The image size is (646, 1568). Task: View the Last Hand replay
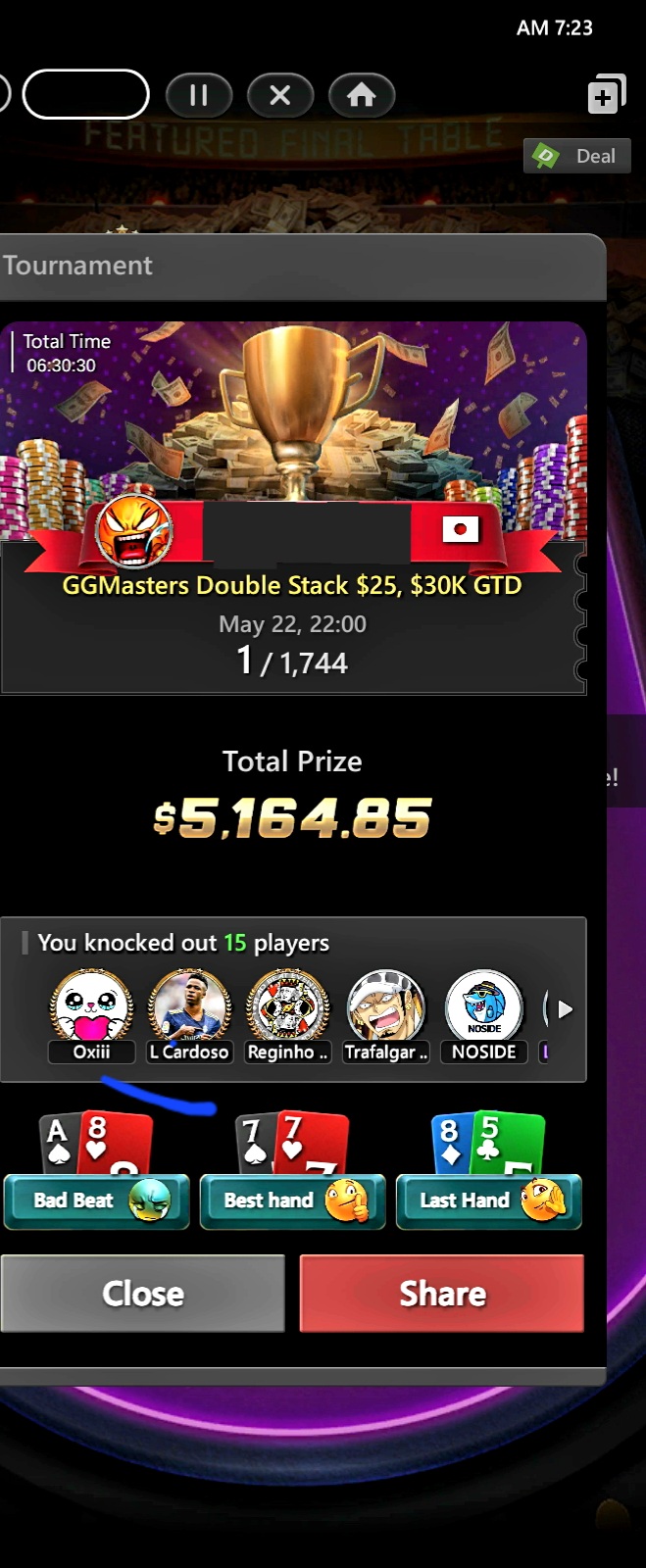(x=488, y=1200)
